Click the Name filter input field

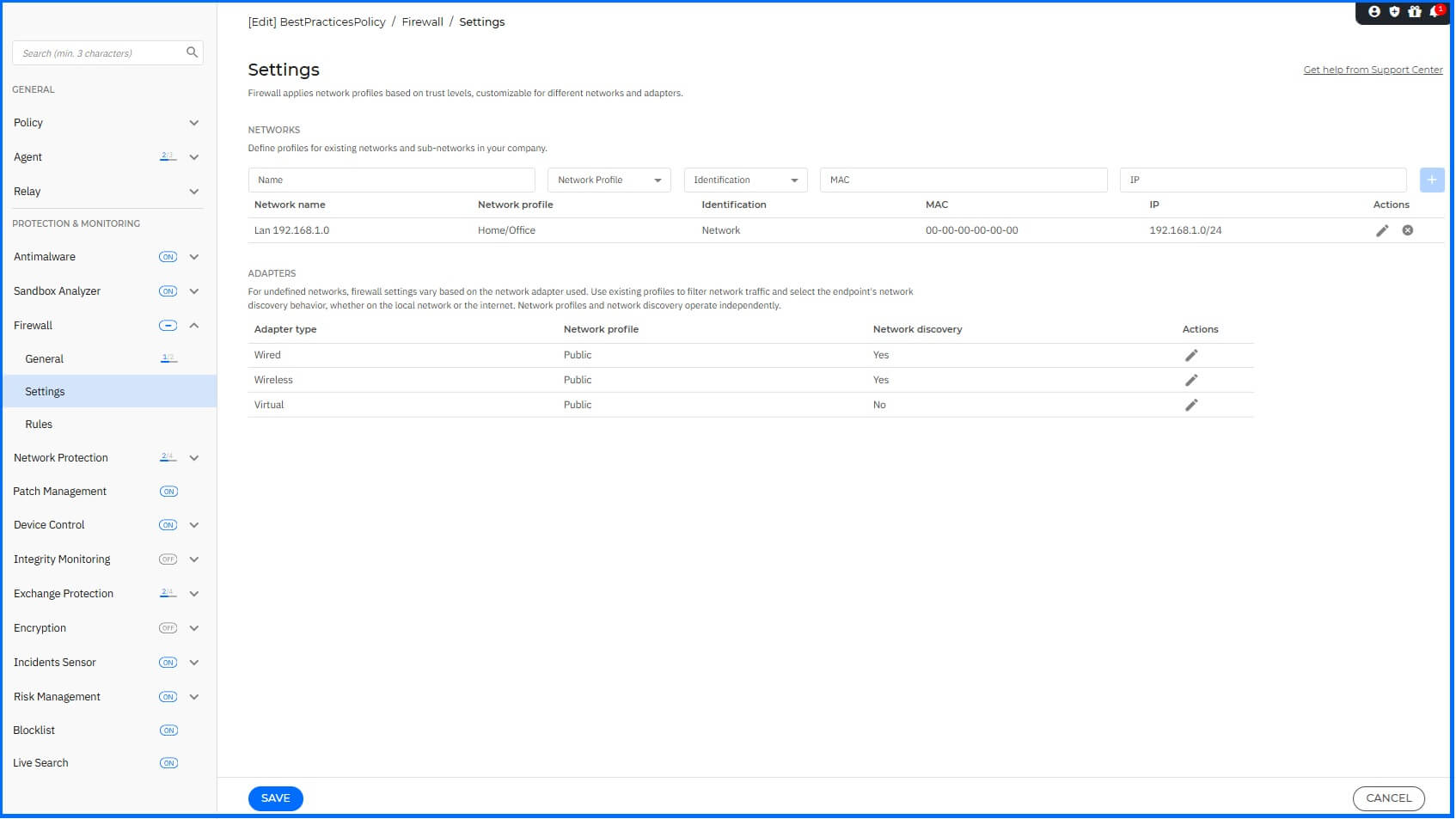(x=391, y=180)
